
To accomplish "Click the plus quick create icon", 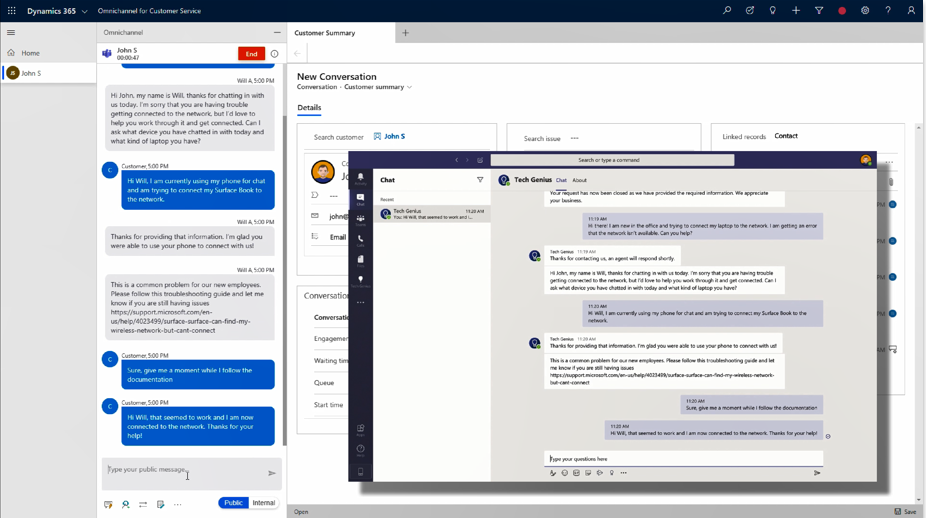I will pos(796,11).
